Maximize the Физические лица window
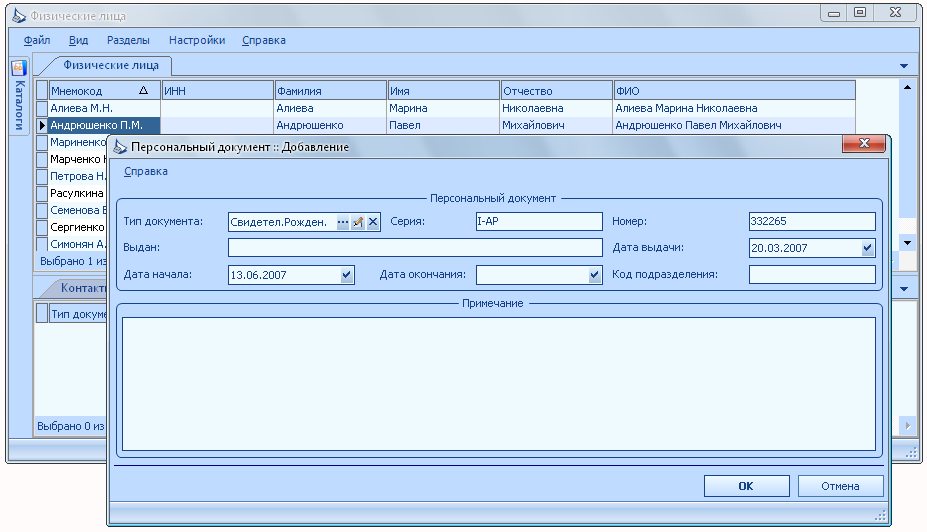Viewport: 927px width, 532px height. point(860,12)
